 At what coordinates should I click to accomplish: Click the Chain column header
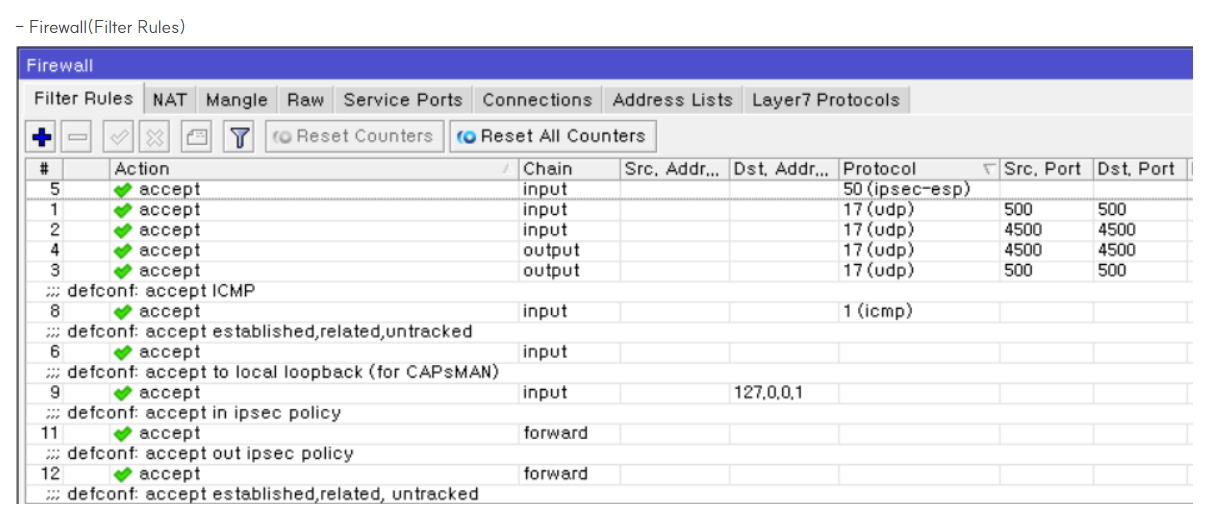[x=568, y=169]
